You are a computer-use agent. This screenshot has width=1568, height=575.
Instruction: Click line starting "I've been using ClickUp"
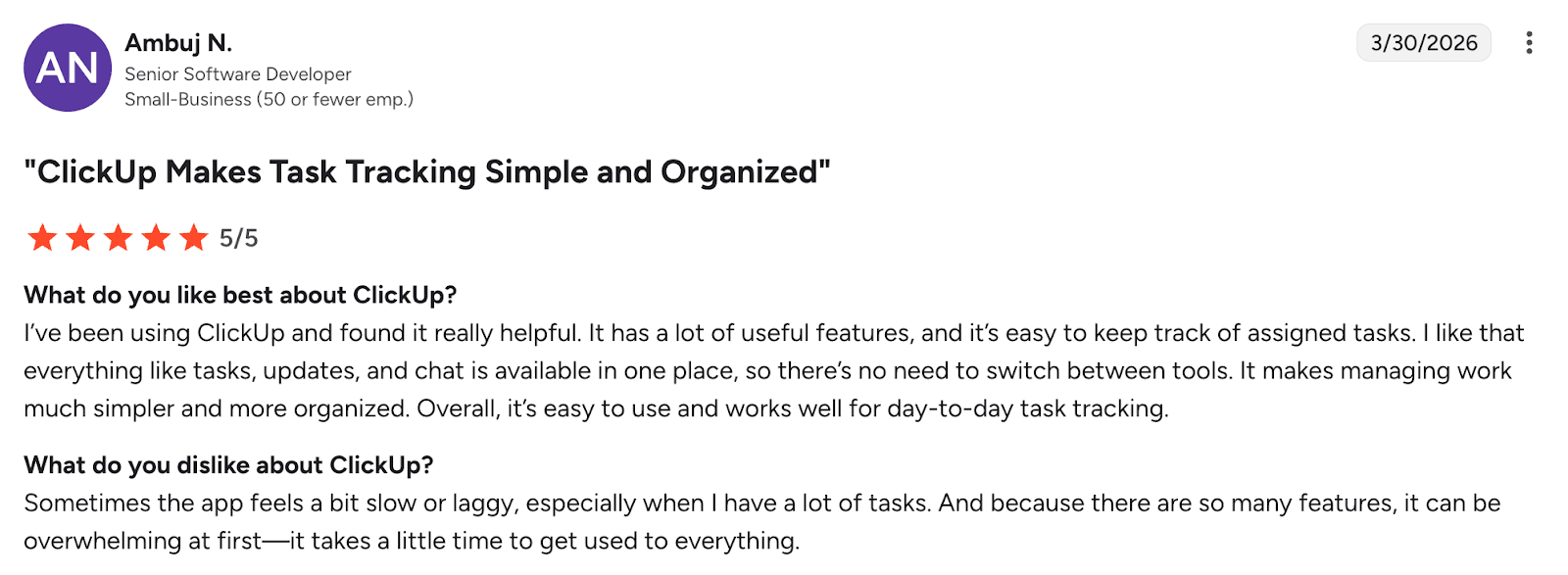coord(773,333)
